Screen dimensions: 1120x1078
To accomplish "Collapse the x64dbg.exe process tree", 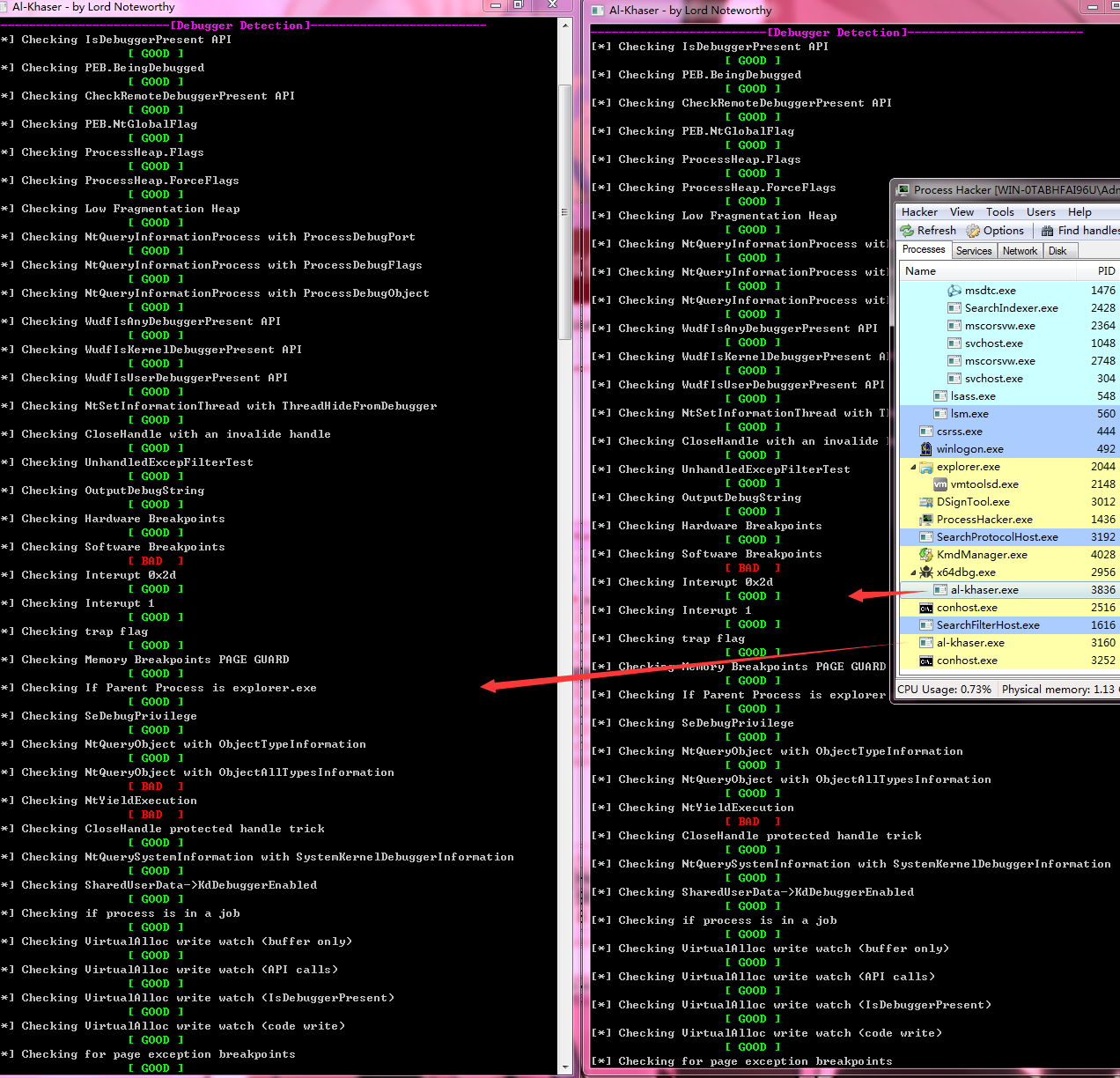I will tap(913, 572).
